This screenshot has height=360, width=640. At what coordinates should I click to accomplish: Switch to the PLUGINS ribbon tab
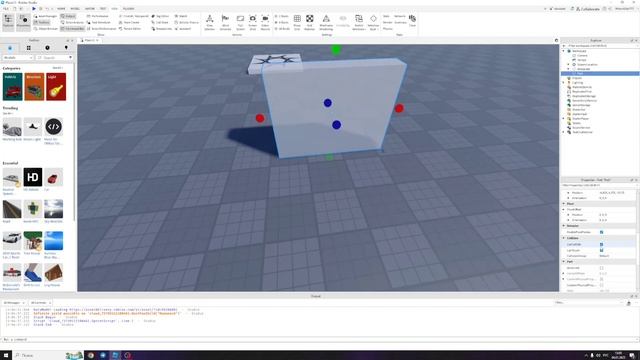coord(129,9)
